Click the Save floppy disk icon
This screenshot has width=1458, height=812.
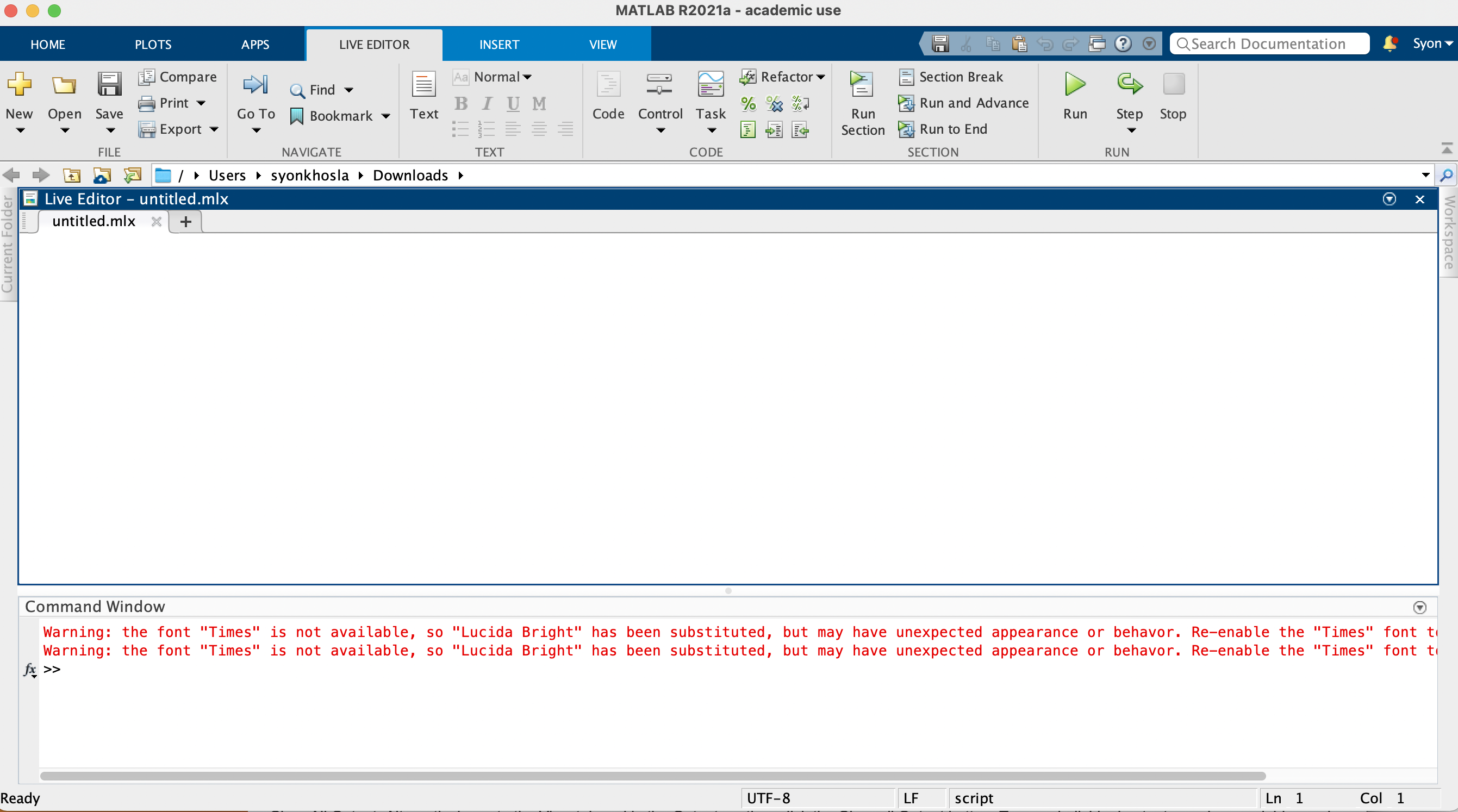(109, 84)
